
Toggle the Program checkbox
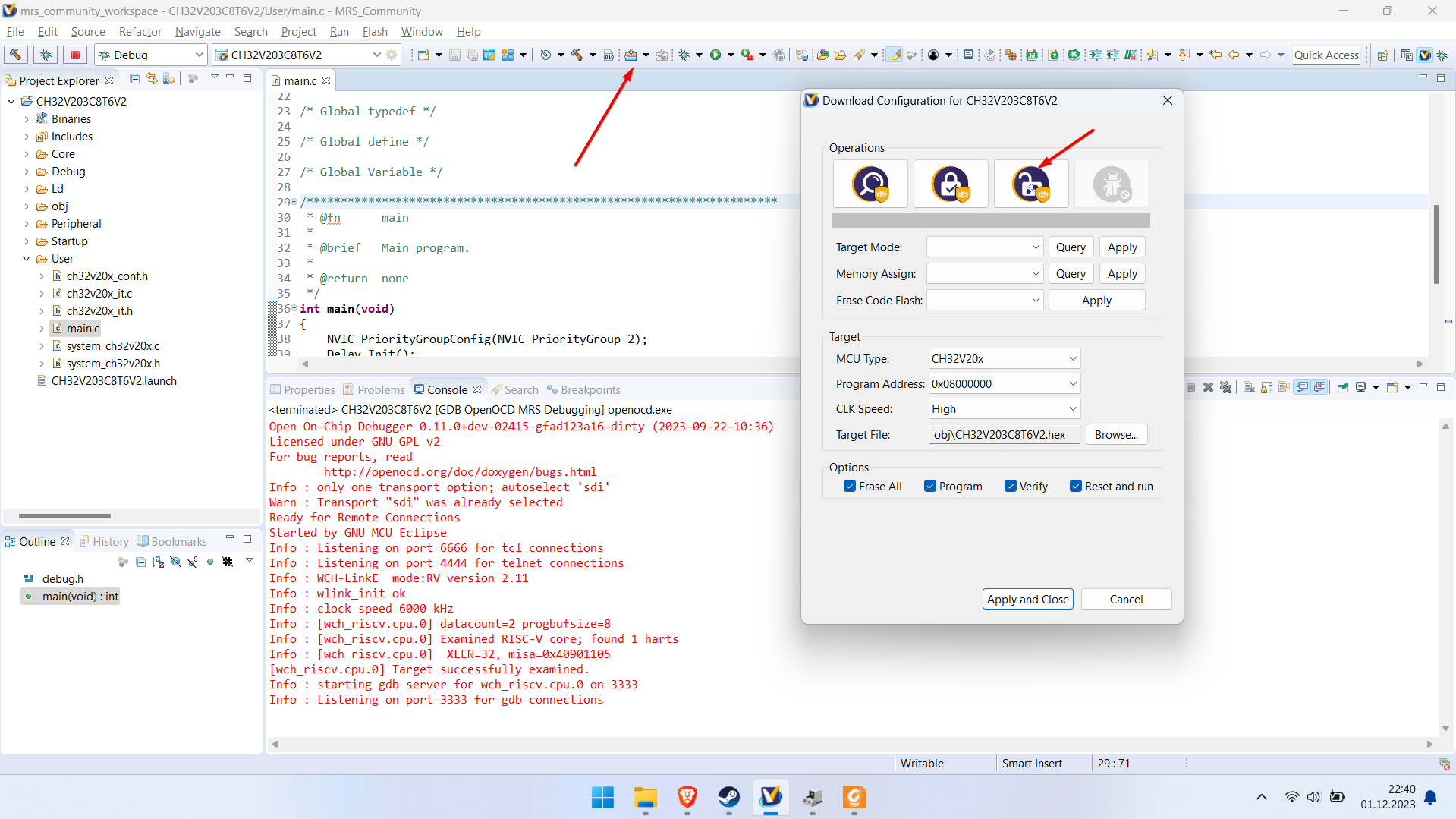tap(929, 486)
